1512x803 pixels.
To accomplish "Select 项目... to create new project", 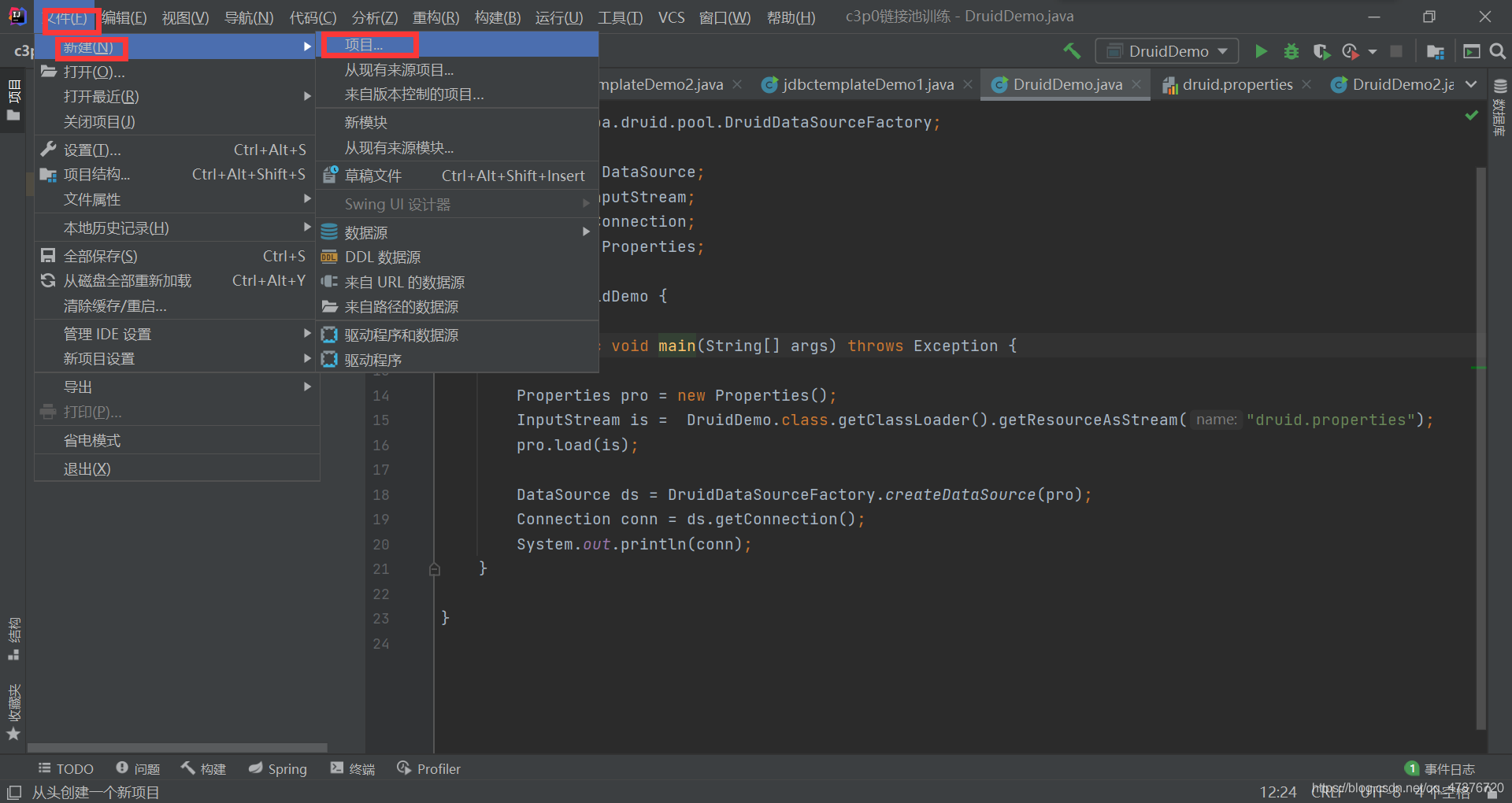I will coord(457,45).
